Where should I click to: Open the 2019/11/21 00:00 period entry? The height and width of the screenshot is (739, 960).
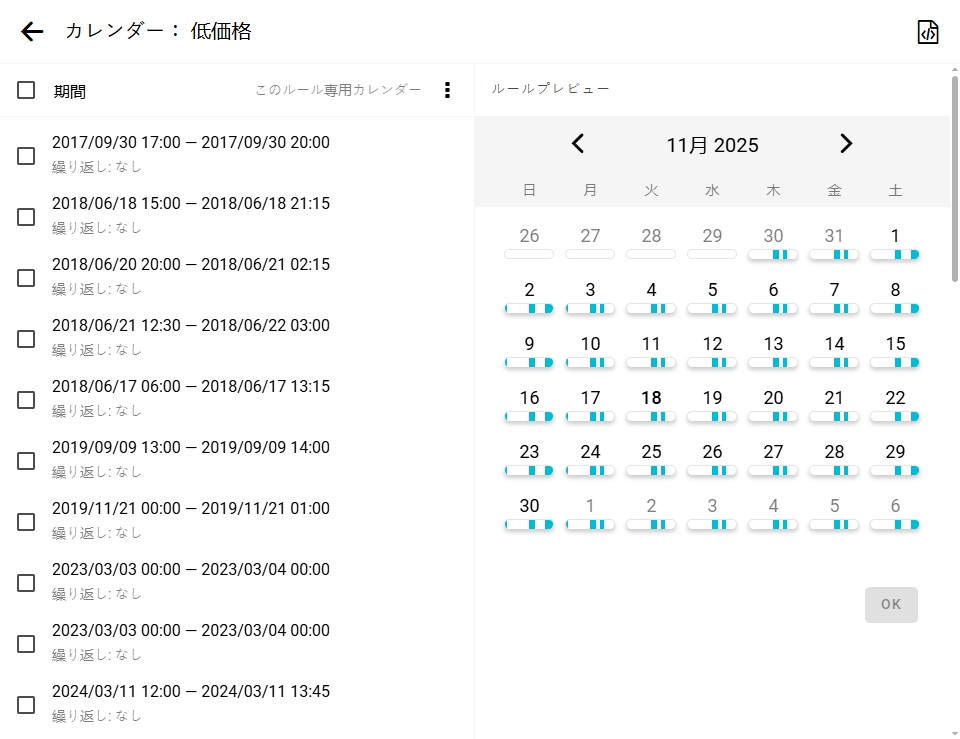(x=191, y=509)
